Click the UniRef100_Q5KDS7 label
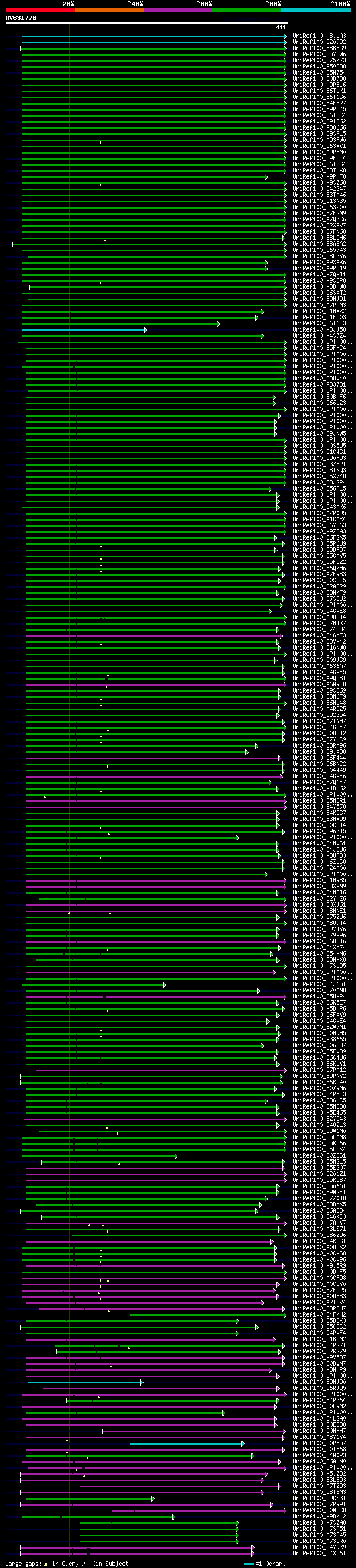Viewport: 356px width, 1568px height. [x=319, y=1180]
